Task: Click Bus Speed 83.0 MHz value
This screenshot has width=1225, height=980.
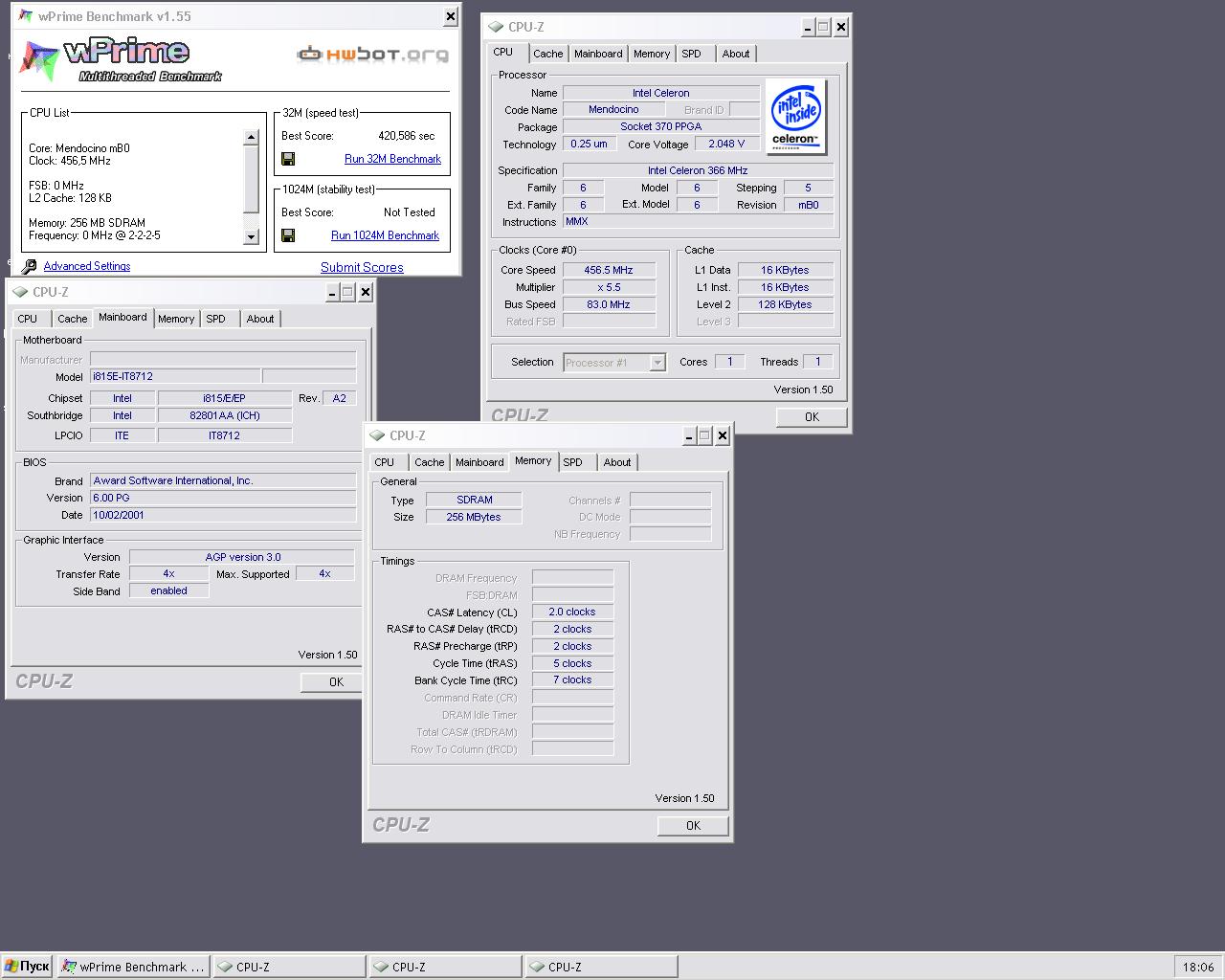Action: point(609,304)
